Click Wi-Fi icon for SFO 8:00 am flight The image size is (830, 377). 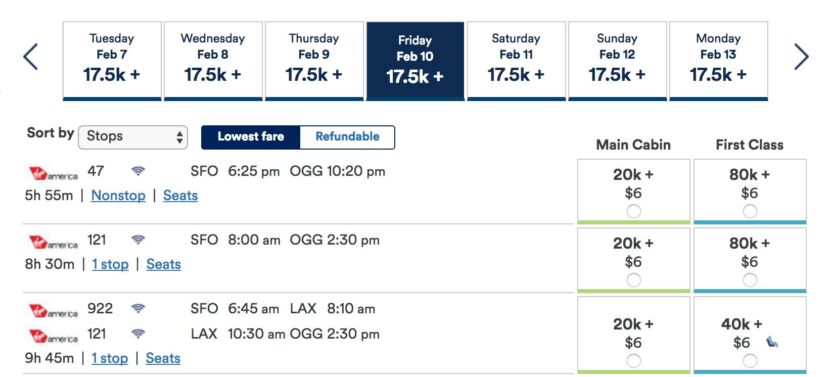click(x=138, y=240)
